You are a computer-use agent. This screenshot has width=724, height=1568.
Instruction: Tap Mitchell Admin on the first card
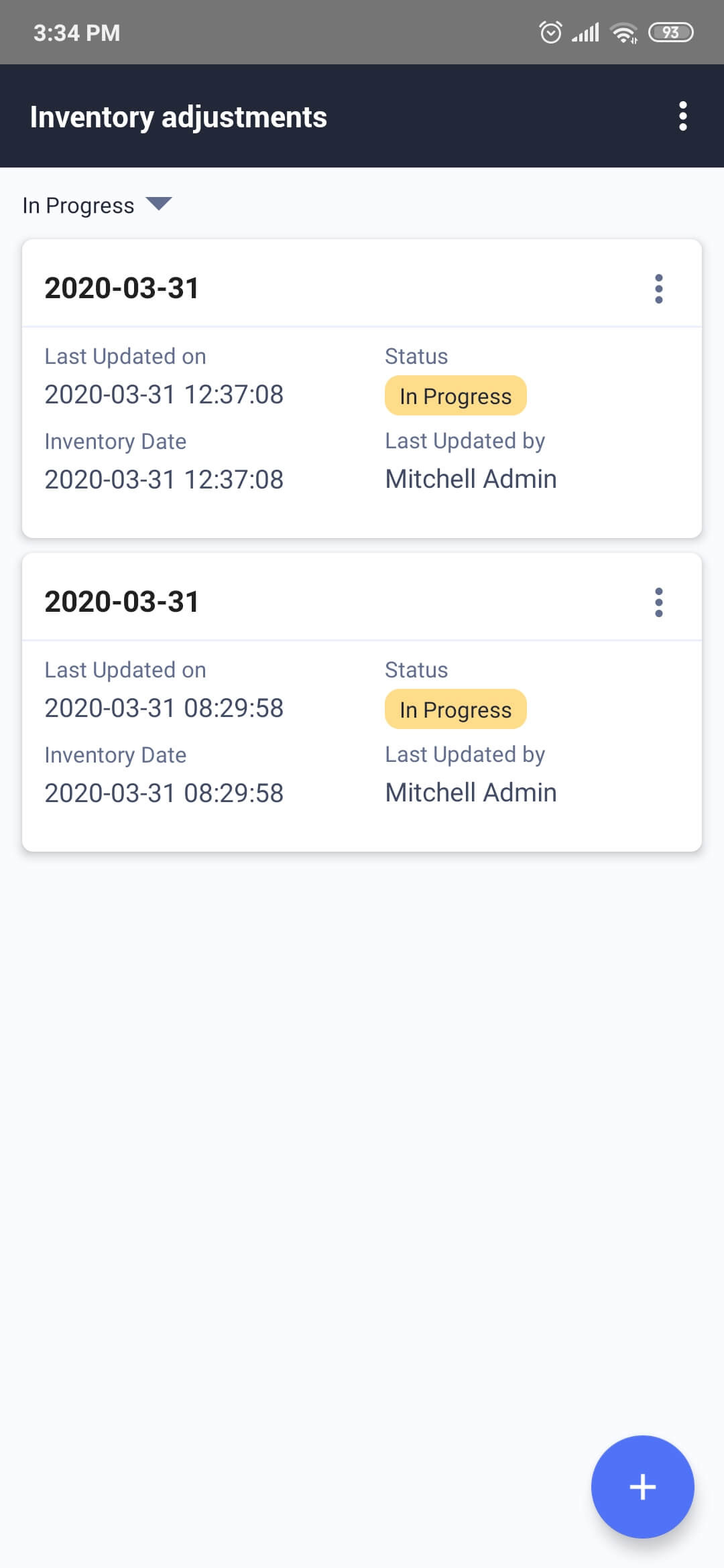(x=471, y=479)
